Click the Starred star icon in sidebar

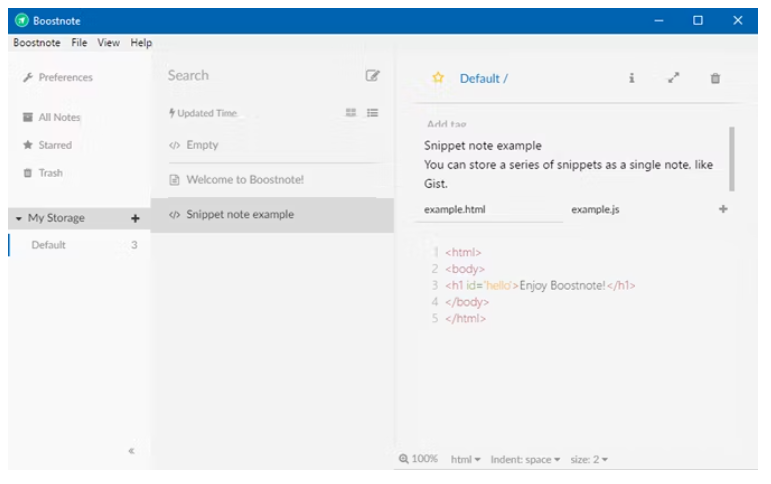pyautogui.click(x=28, y=145)
